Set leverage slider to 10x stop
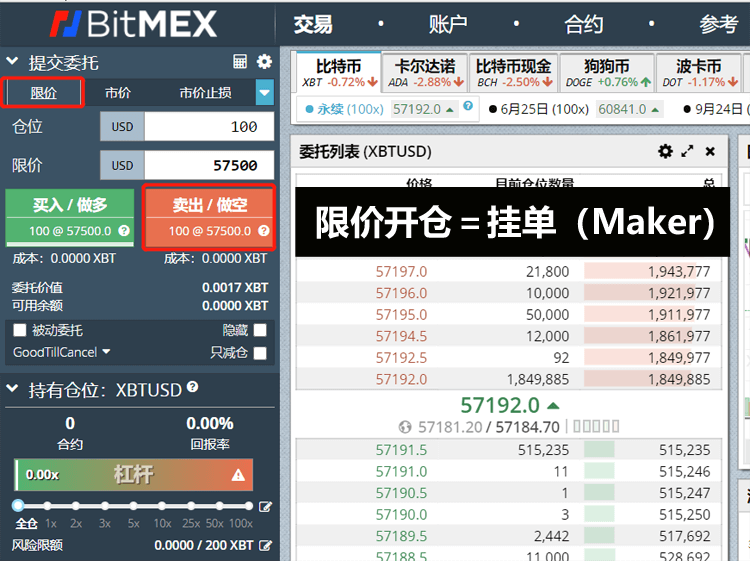The height and width of the screenshot is (561, 750). [162, 506]
